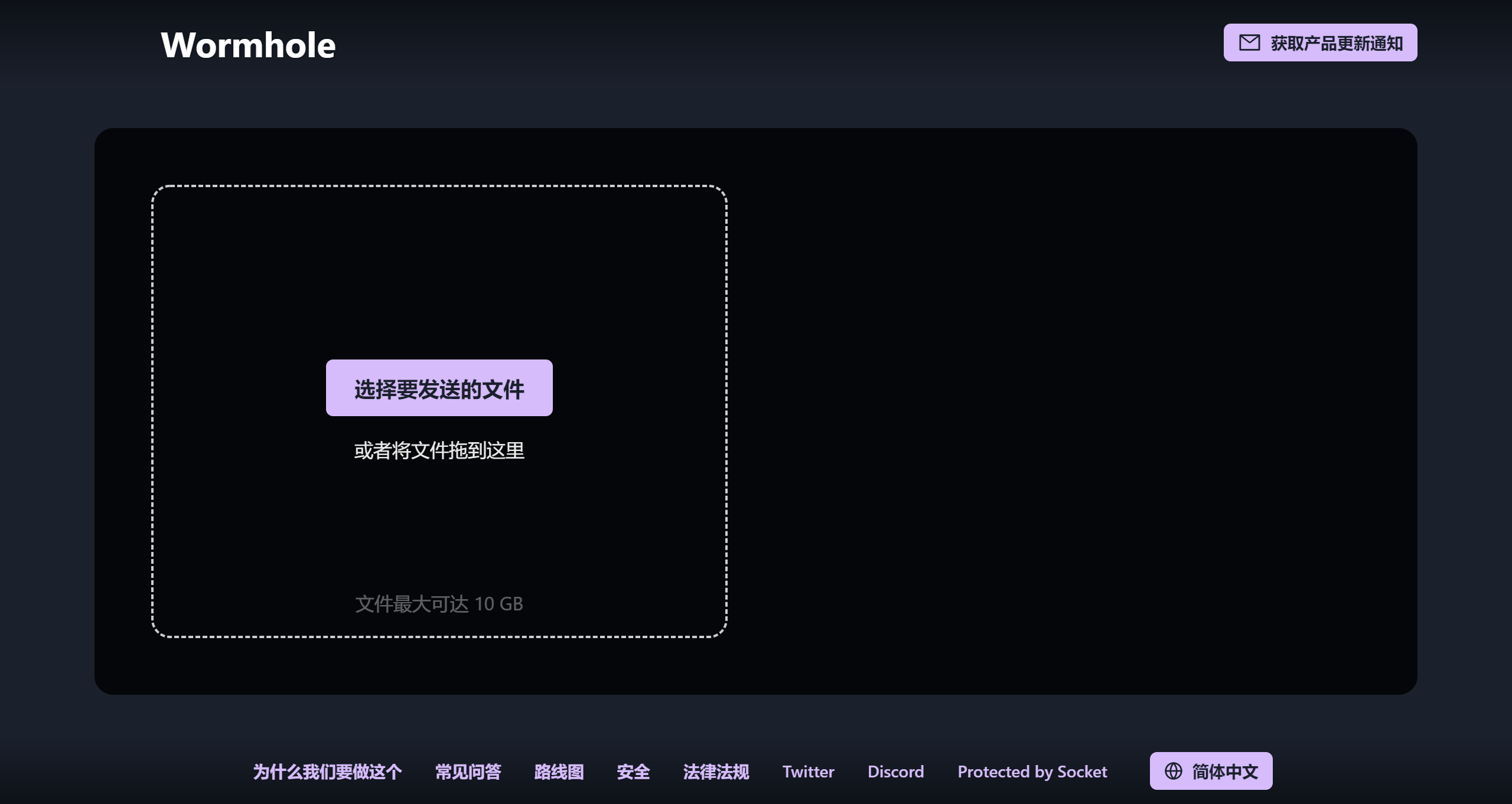Click the 文件最大可达 10 GB note

439,604
